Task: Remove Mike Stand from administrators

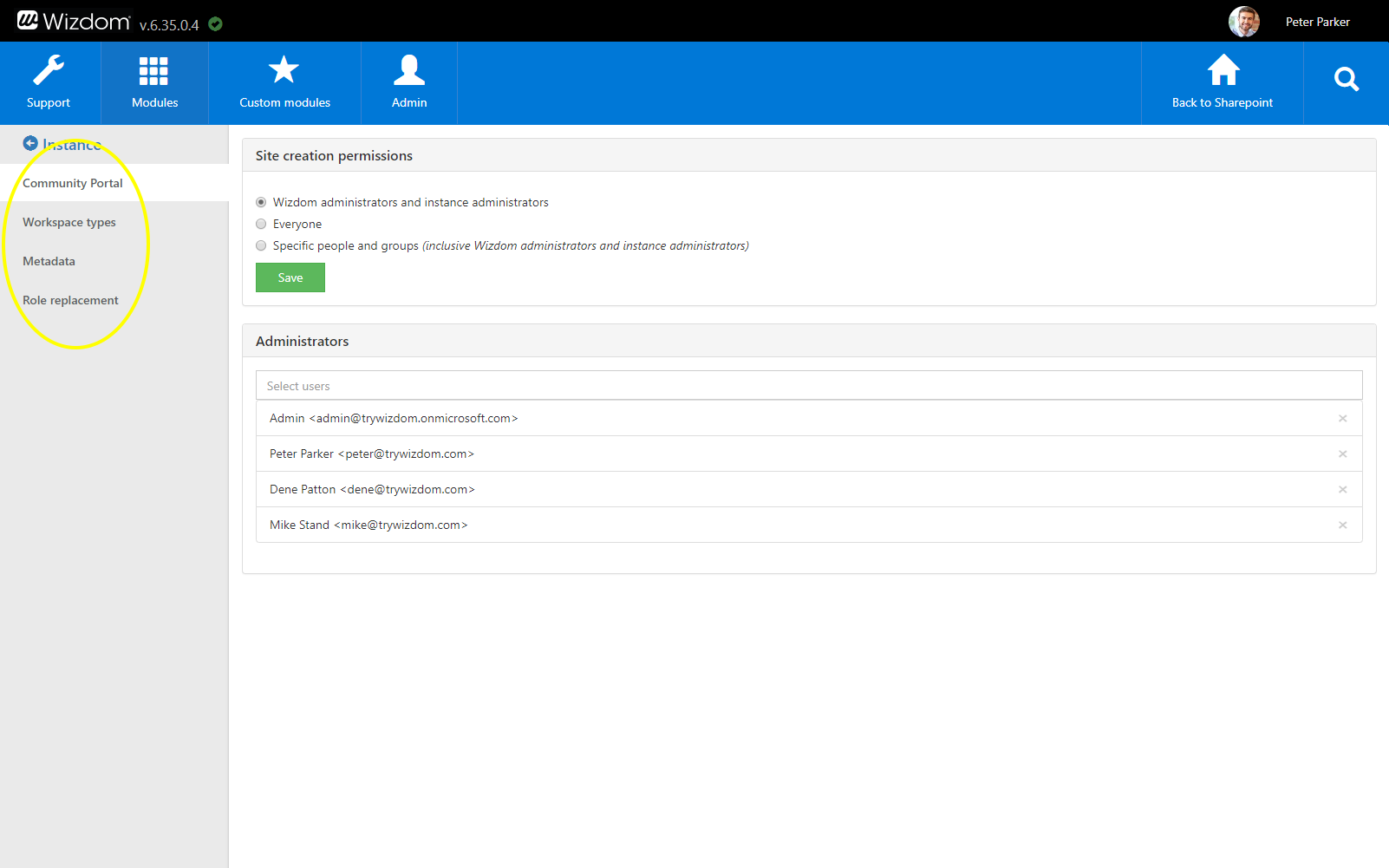Action: [1342, 525]
